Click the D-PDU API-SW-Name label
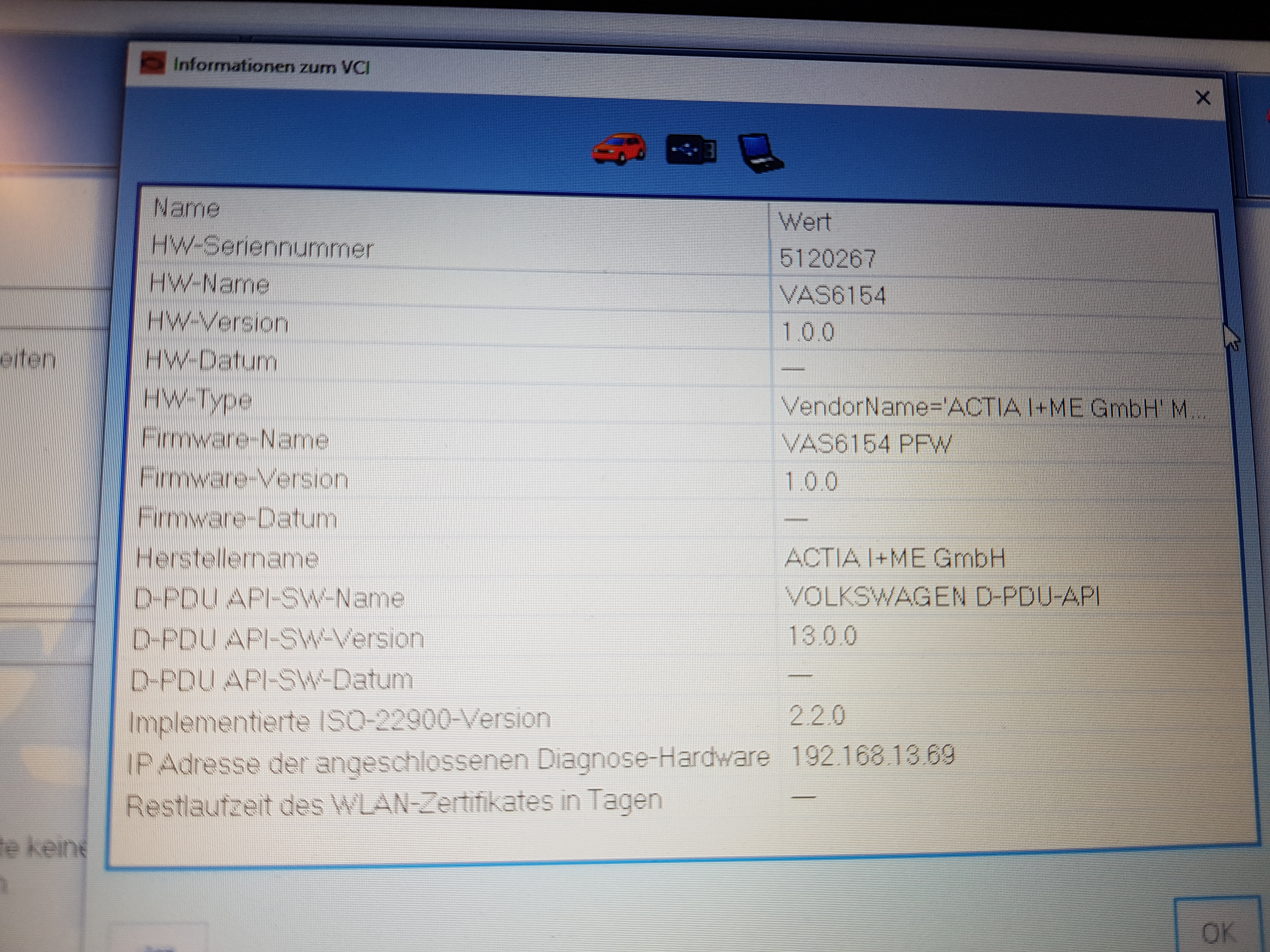The width and height of the screenshot is (1270, 952). pyautogui.click(x=269, y=598)
